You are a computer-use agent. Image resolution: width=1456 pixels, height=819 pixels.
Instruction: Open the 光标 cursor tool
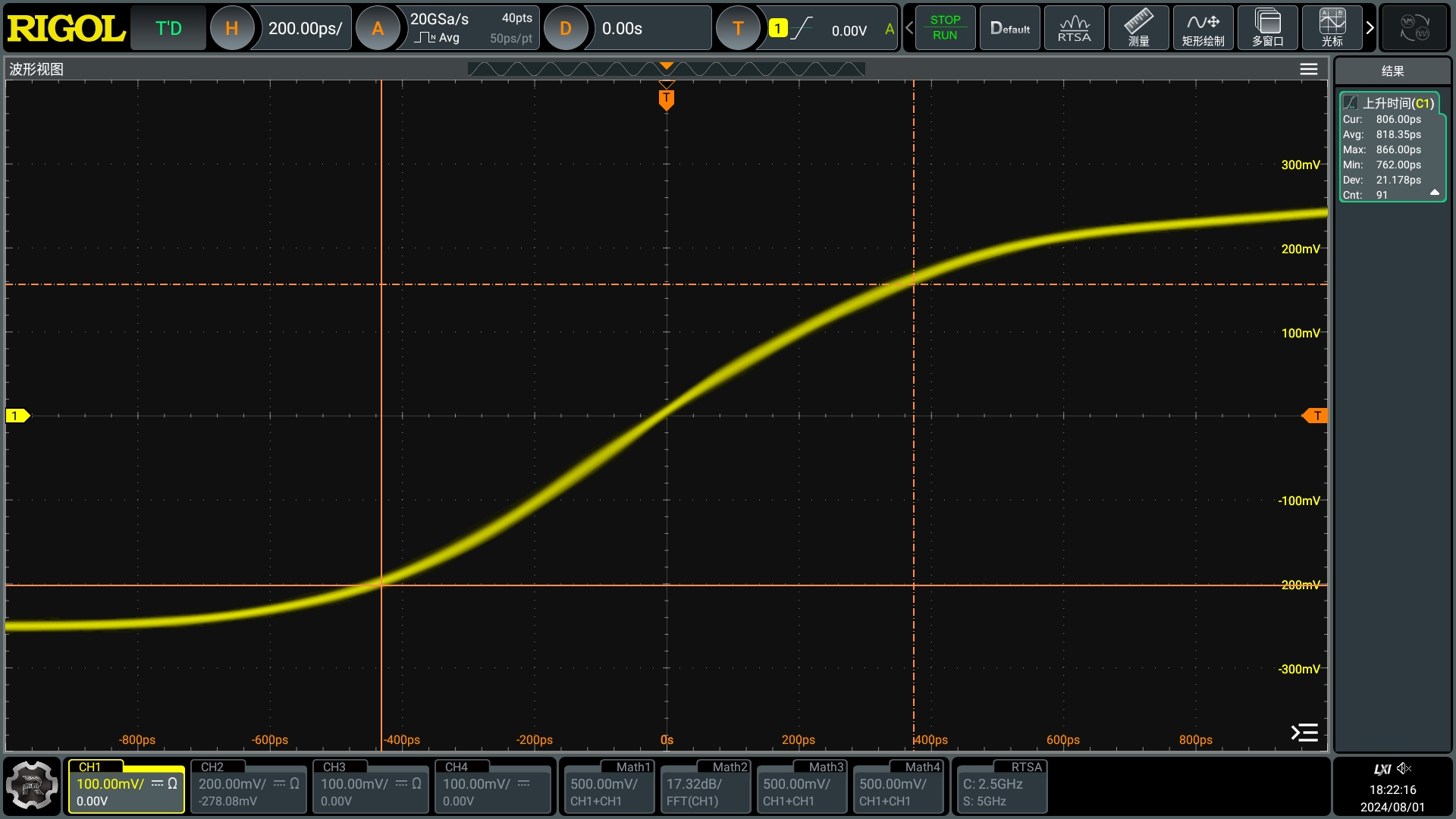pos(1332,27)
